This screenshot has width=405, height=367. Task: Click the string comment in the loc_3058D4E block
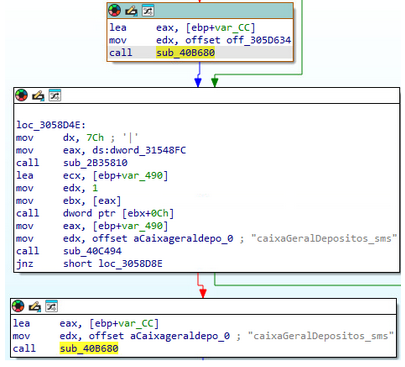tap(324, 238)
